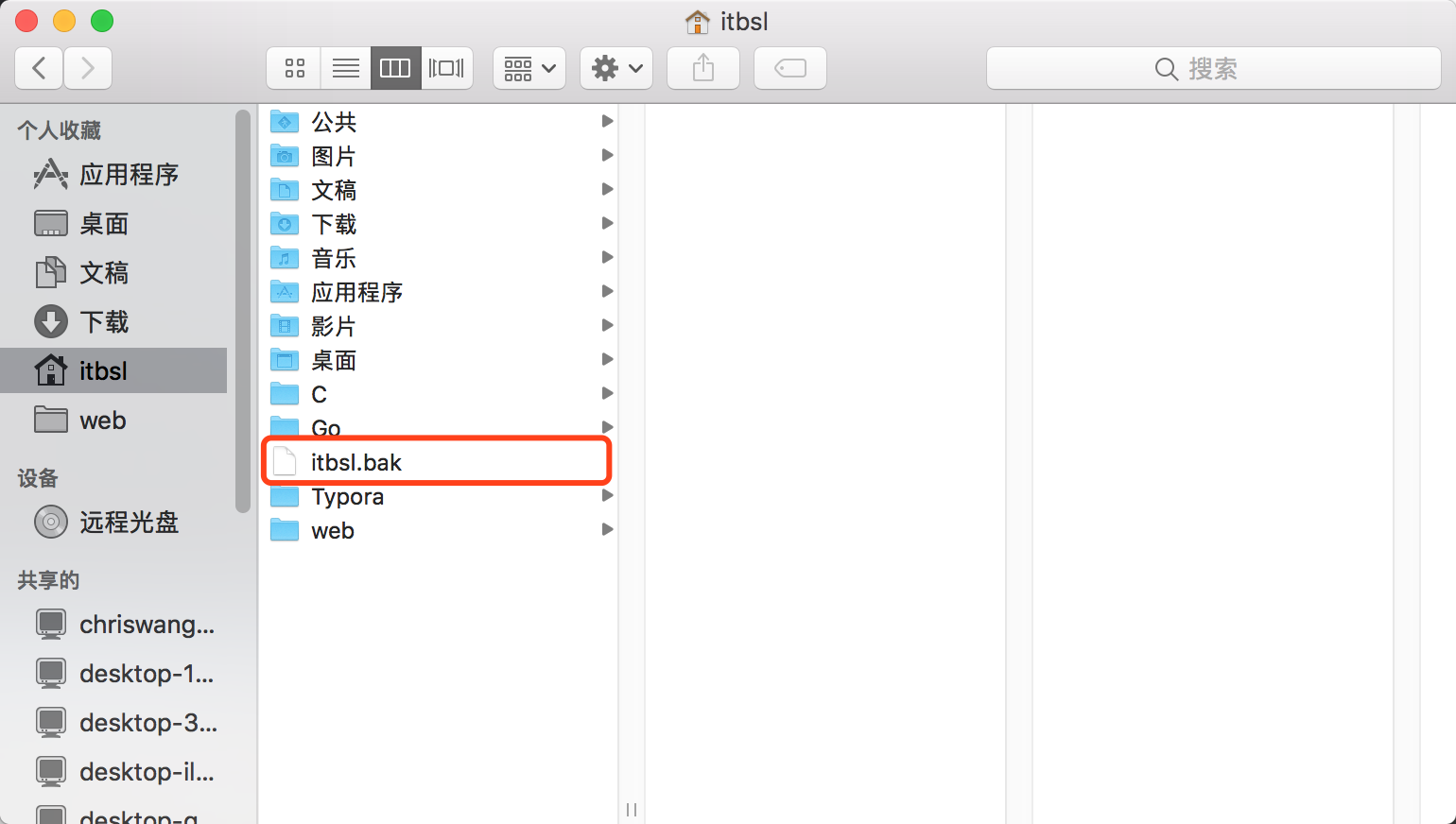The height and width of the screenshot is (824, 1456).
Task: Select chriswang shared computer in sidebar
Action: [x=147, y=625]
